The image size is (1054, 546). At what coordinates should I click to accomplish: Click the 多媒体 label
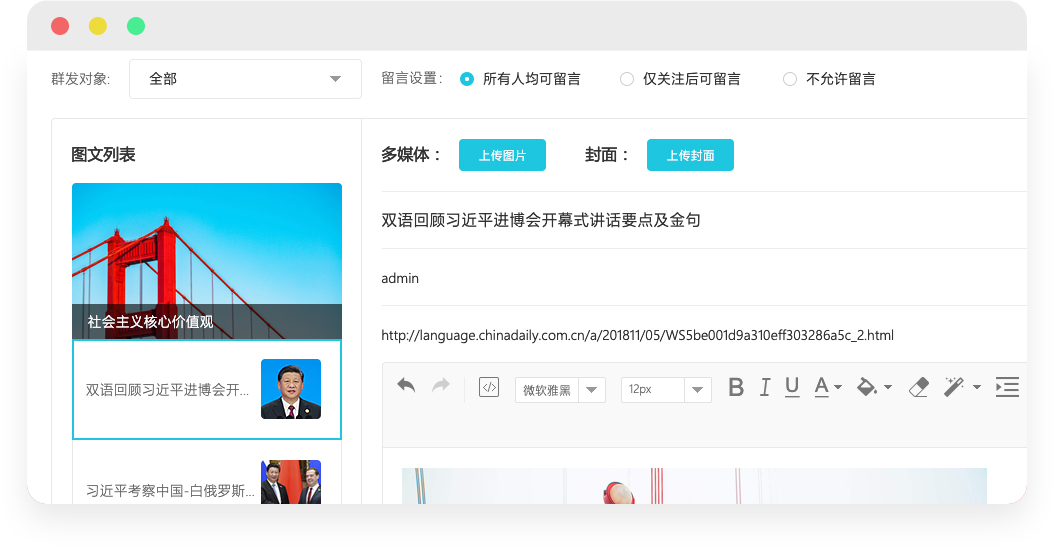(x=411, y=155)
